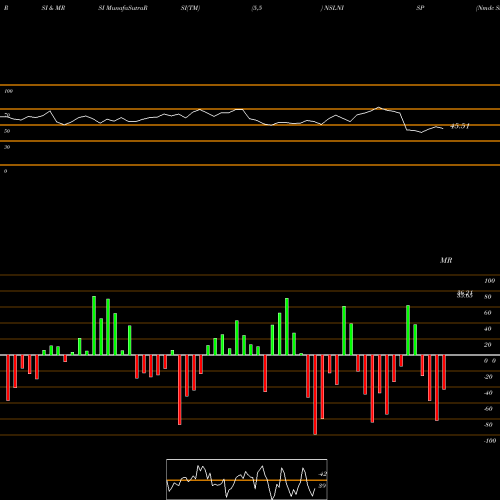The width and height of the screenshot is (500, 500).
Task: Click the header text 'SI & MR'
Action: 53,8
